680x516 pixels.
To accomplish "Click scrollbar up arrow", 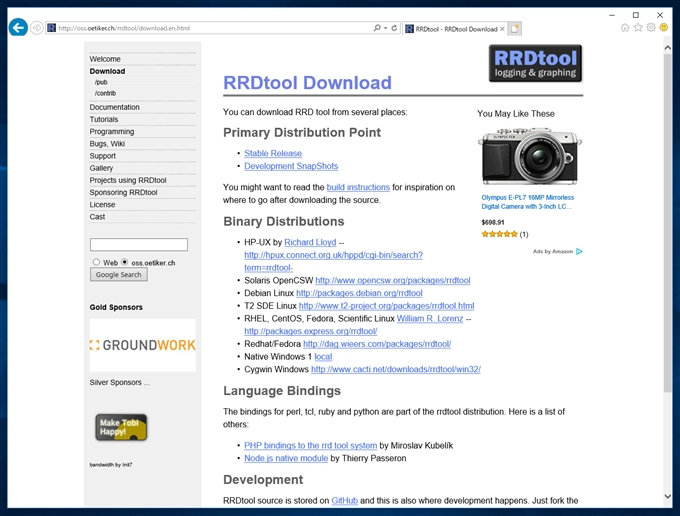I will [667, 48].
